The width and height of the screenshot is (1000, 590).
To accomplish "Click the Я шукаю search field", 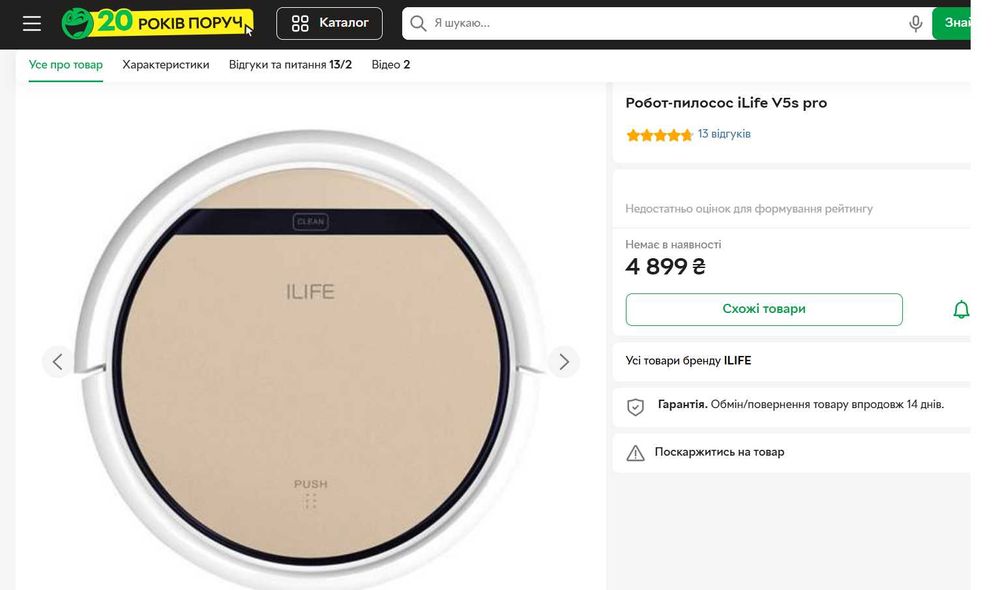I will tap(660, 23).
